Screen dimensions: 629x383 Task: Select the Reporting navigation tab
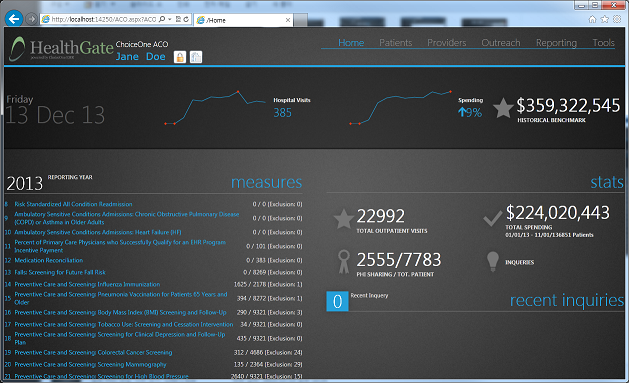click(556, 43)
